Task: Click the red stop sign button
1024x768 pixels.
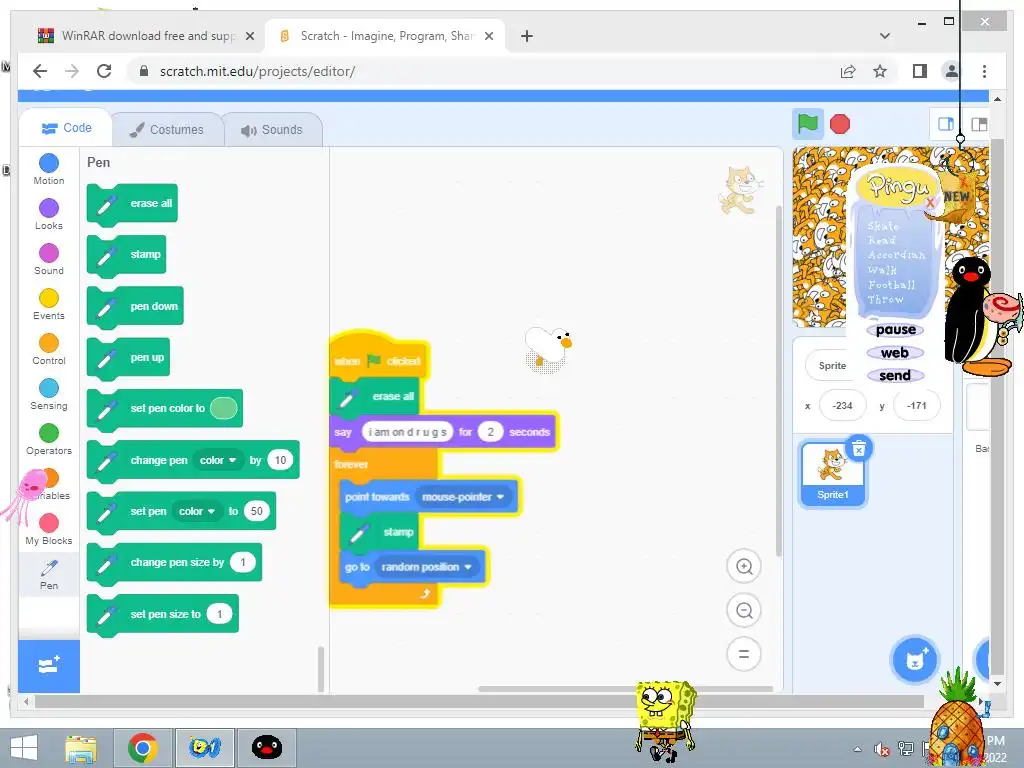Action: (x=840, y=124)
